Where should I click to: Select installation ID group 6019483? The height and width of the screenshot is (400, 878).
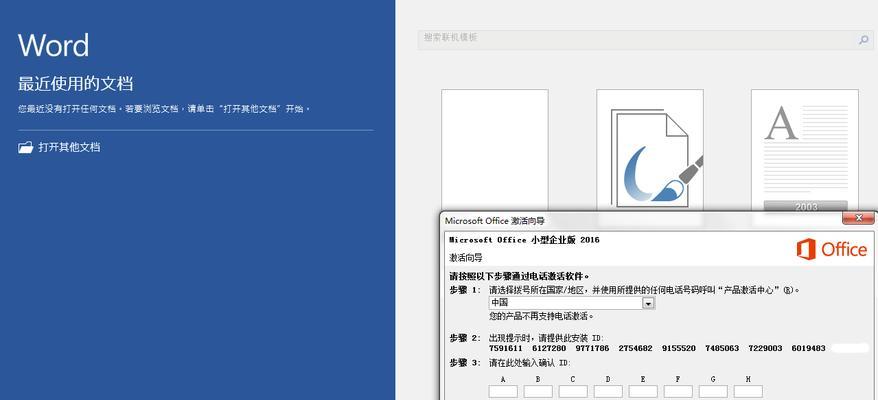[809, 348]
